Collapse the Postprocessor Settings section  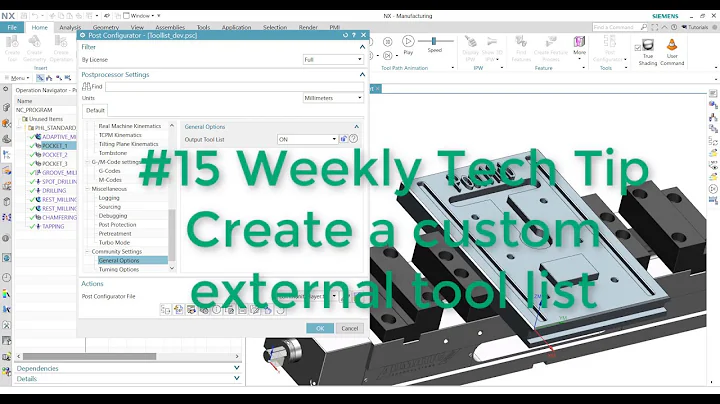pyautogui.click(x=362, y=74)
